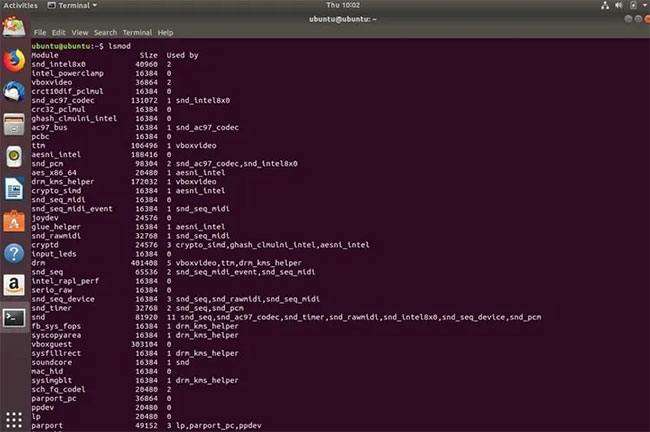Open Firefox from the dock
This screenshot has height=432, width=650.
click(x=15, y=61)
